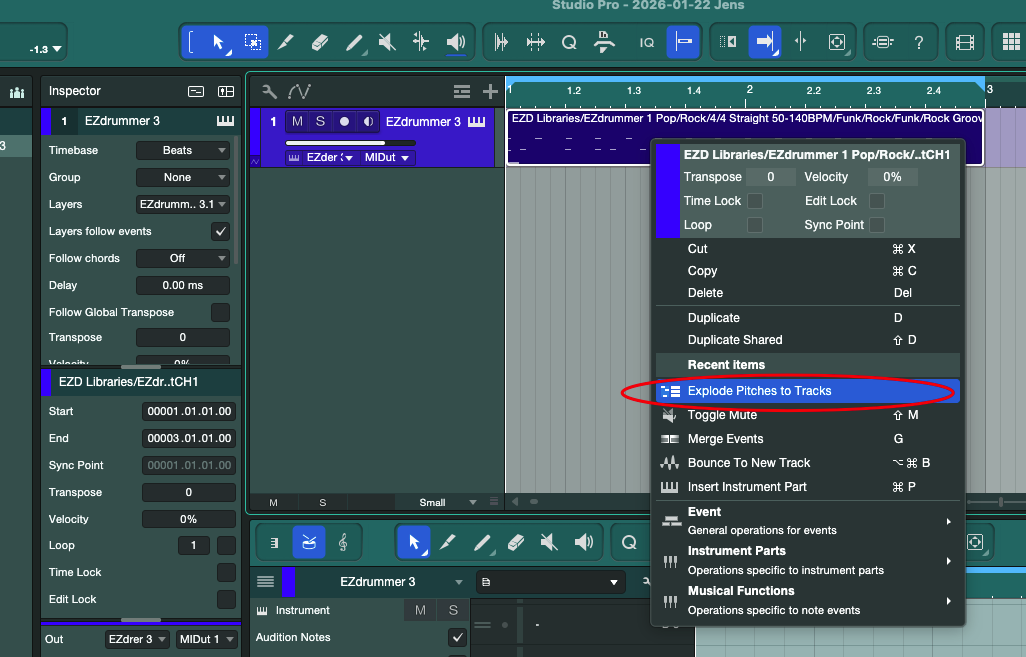1026x657 pixels.
Task: Open the Timebase Beats dropdown
Action: coord(184,150)
